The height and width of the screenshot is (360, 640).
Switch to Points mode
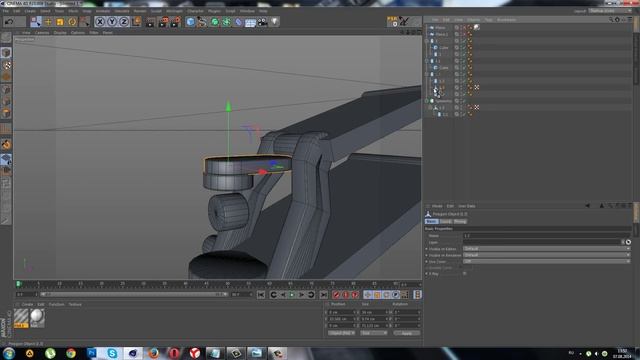coord(6,89)
